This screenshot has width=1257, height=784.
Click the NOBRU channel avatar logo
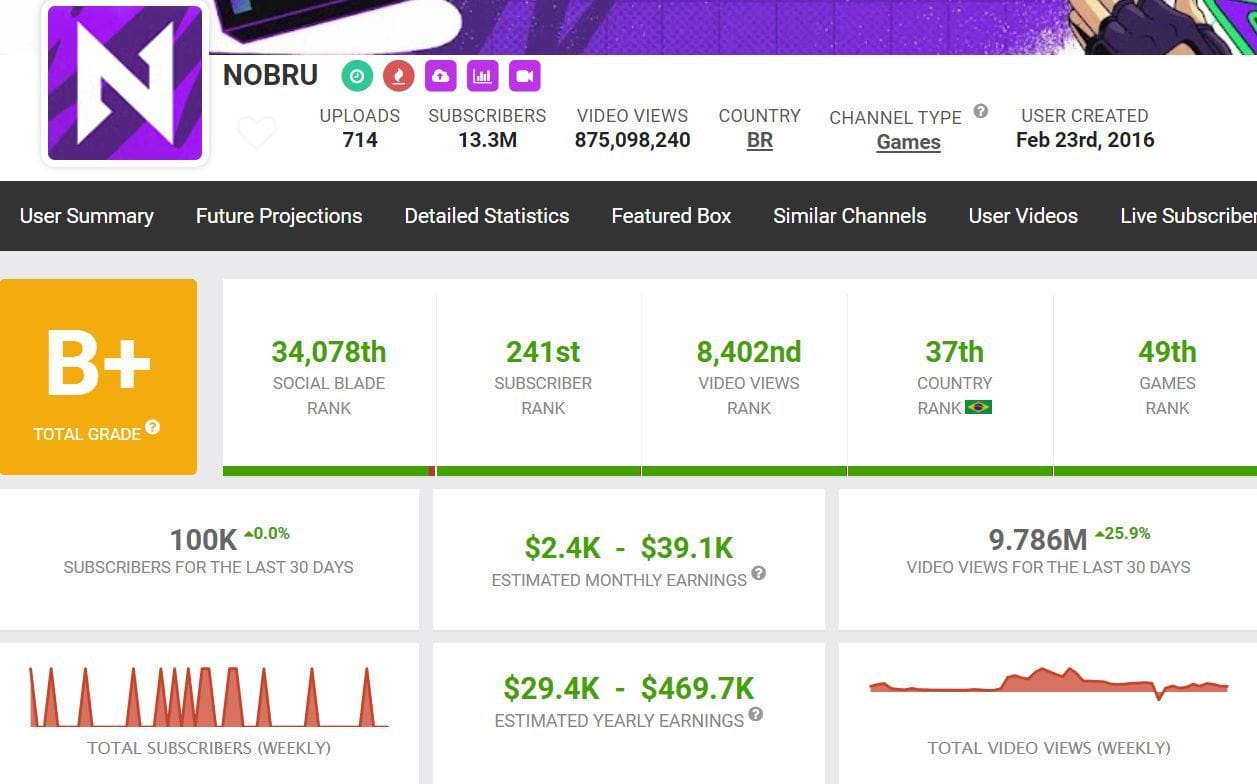click(x=125, y=84)
